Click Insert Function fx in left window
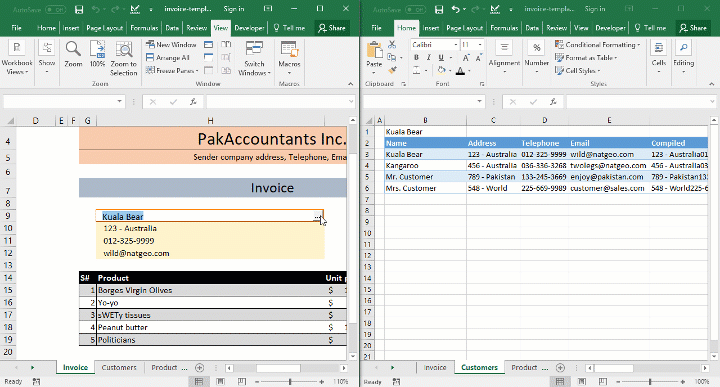This screenshot has height=387, width=720. [193, 101]
